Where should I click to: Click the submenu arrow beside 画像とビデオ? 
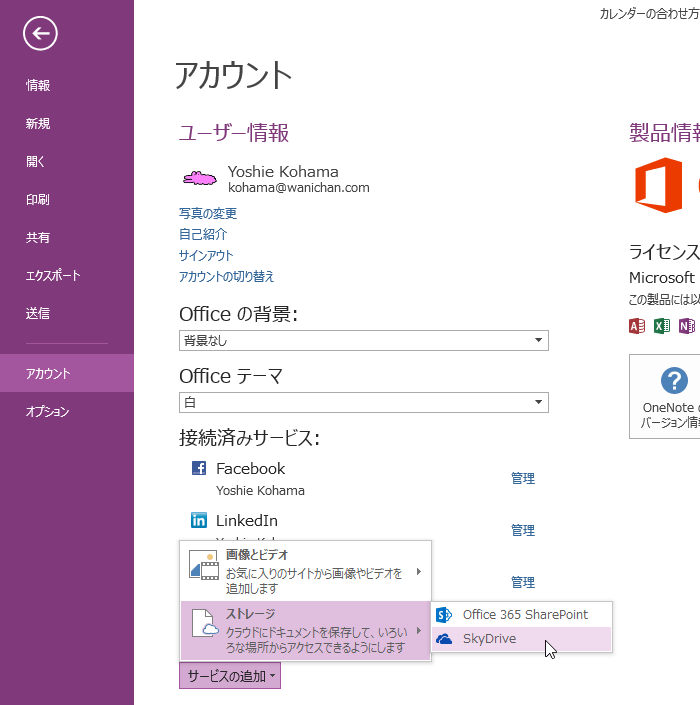419,571
